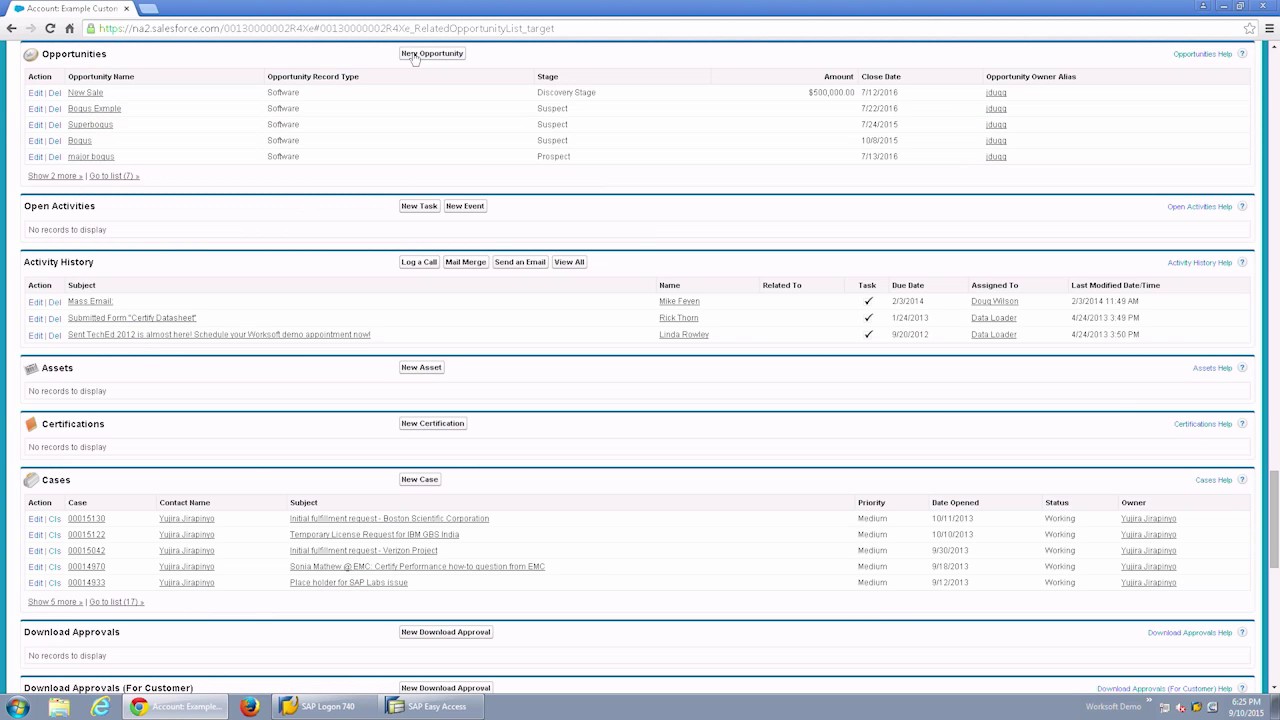Bookmark this page with star icon
The height and width of the screenshot is (720, 1280).
coord(1249,28)
